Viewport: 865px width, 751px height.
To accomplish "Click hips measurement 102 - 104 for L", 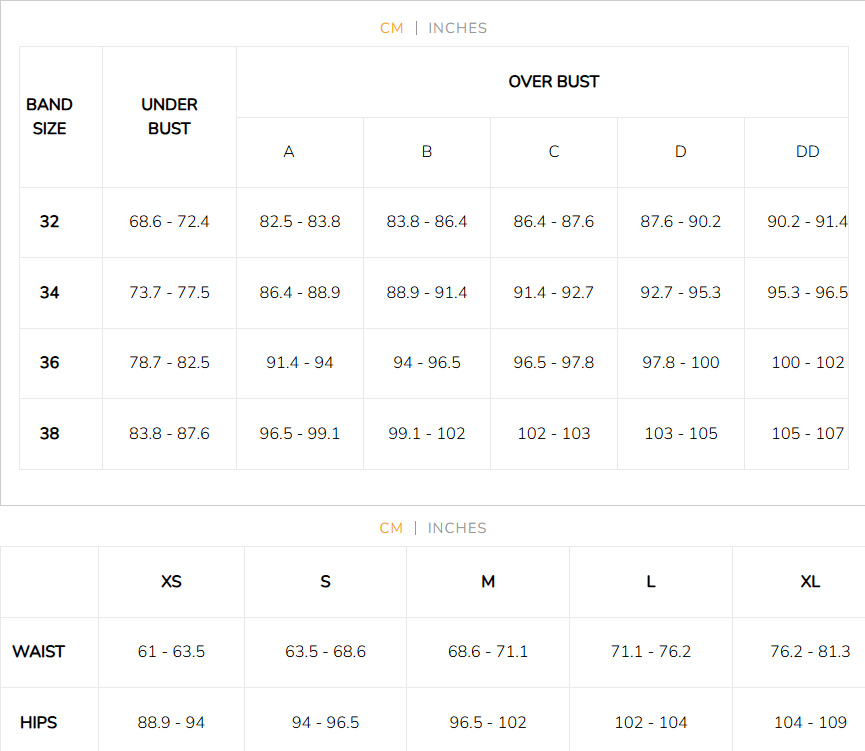I will (x=651, y=722).
